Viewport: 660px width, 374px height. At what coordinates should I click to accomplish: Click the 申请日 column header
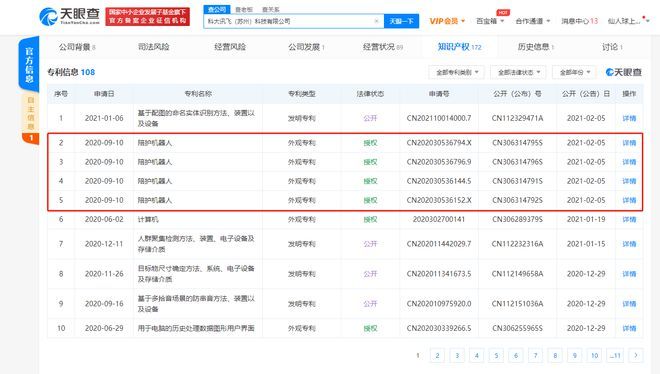[104, 94]
